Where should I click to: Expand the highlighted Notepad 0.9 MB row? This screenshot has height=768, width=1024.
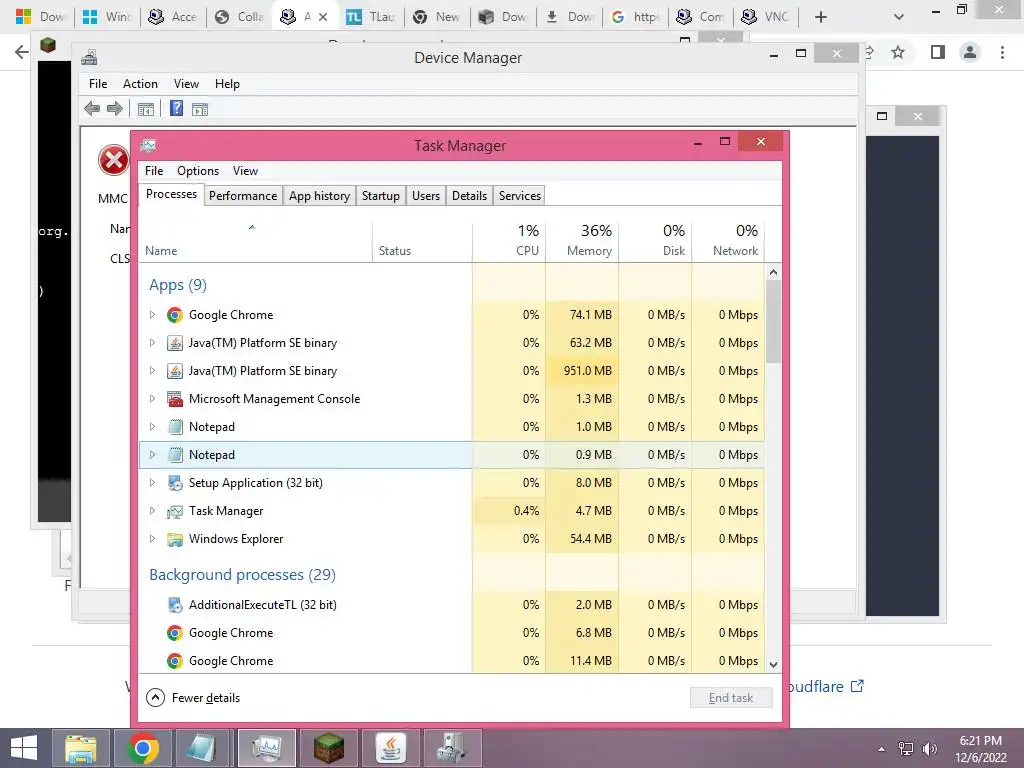(x=152, y=455)
